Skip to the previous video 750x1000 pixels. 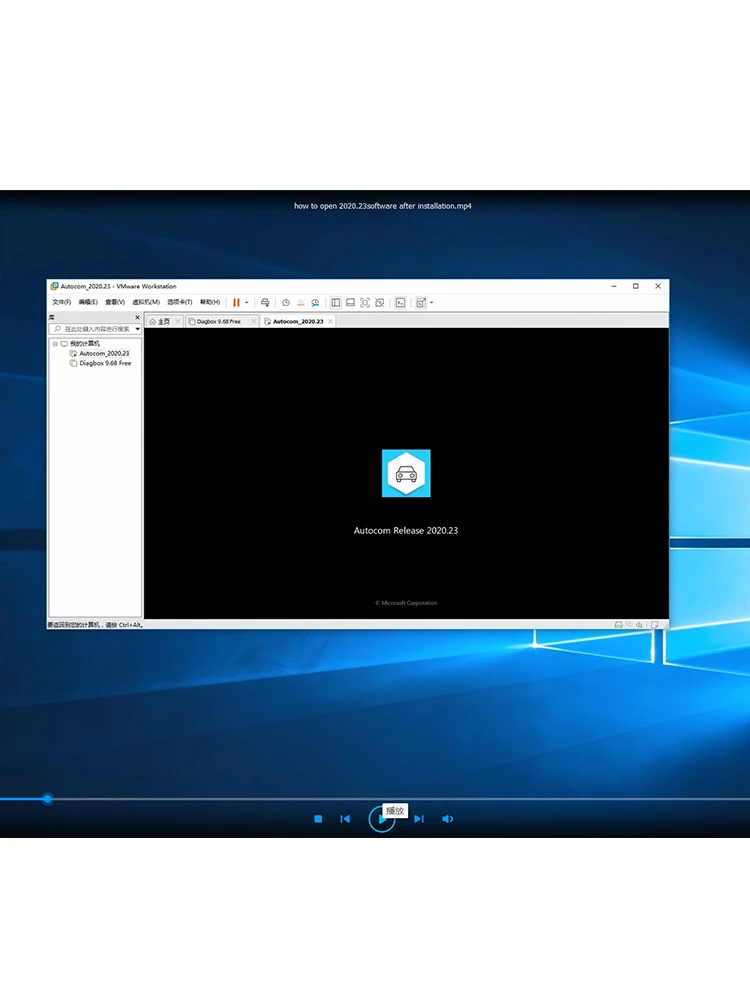tap(345, 819)
